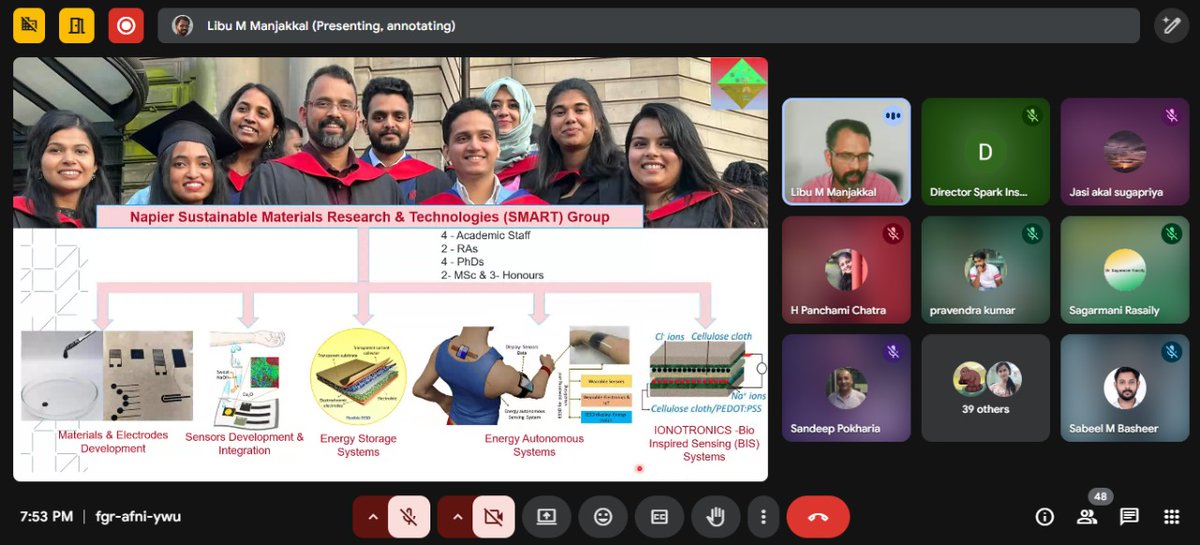Click presenter bar 'Libu M Manjakkal (Presenting, annotating)'
Image resolution: width=1200 pixels, height=545 pixels.
pyautogui.click(x=648, y=25)
